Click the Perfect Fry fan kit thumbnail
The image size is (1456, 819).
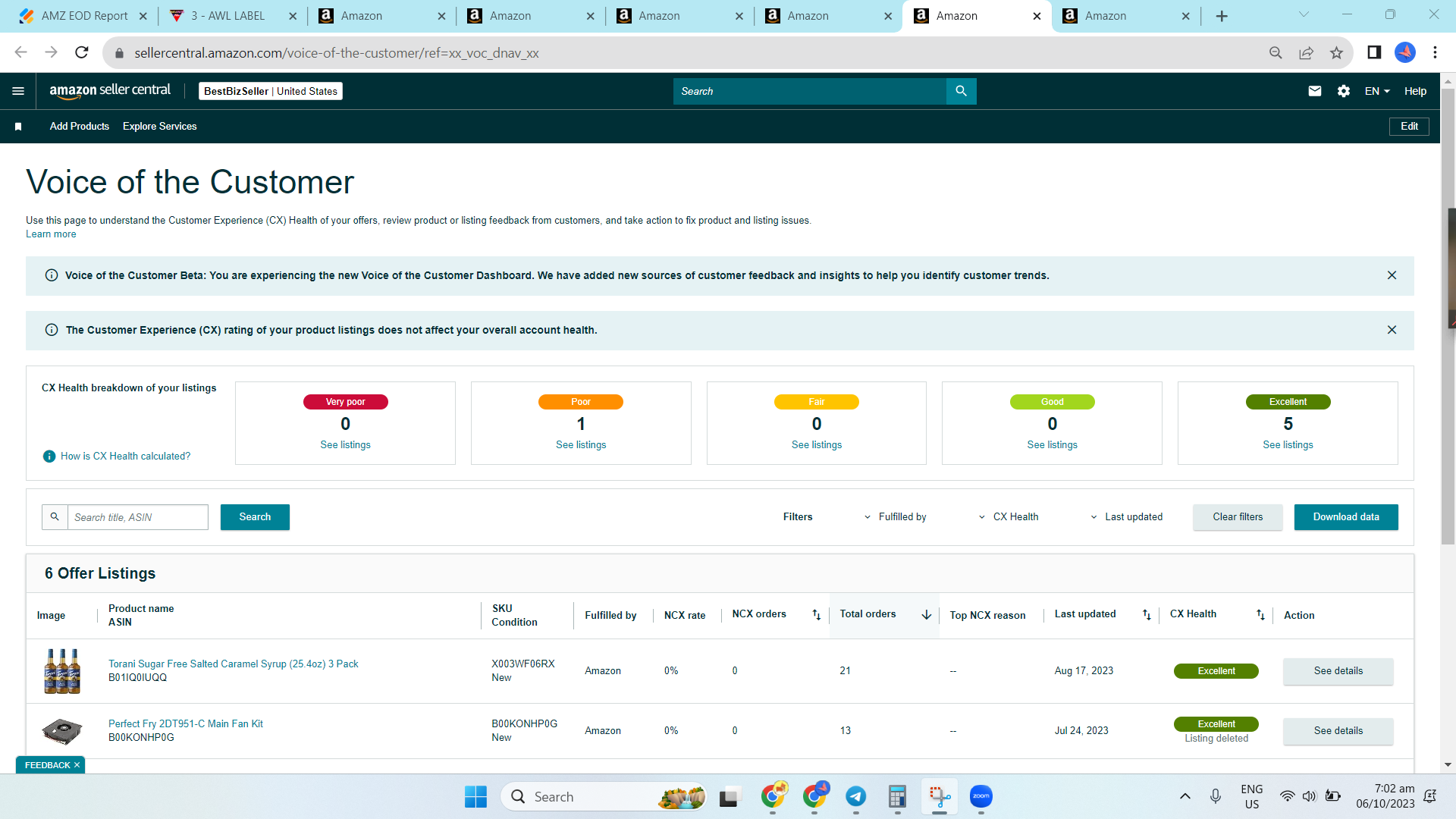pos(62,731)
